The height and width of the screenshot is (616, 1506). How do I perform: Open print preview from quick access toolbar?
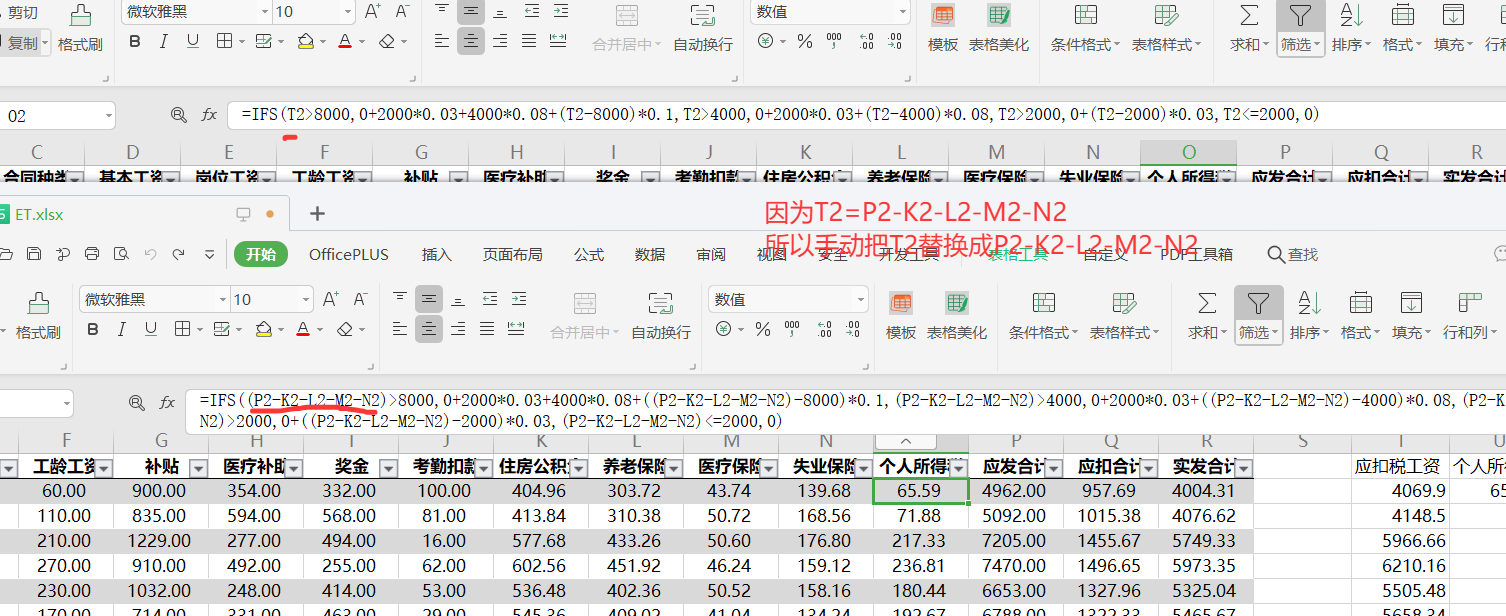(120, 255)
